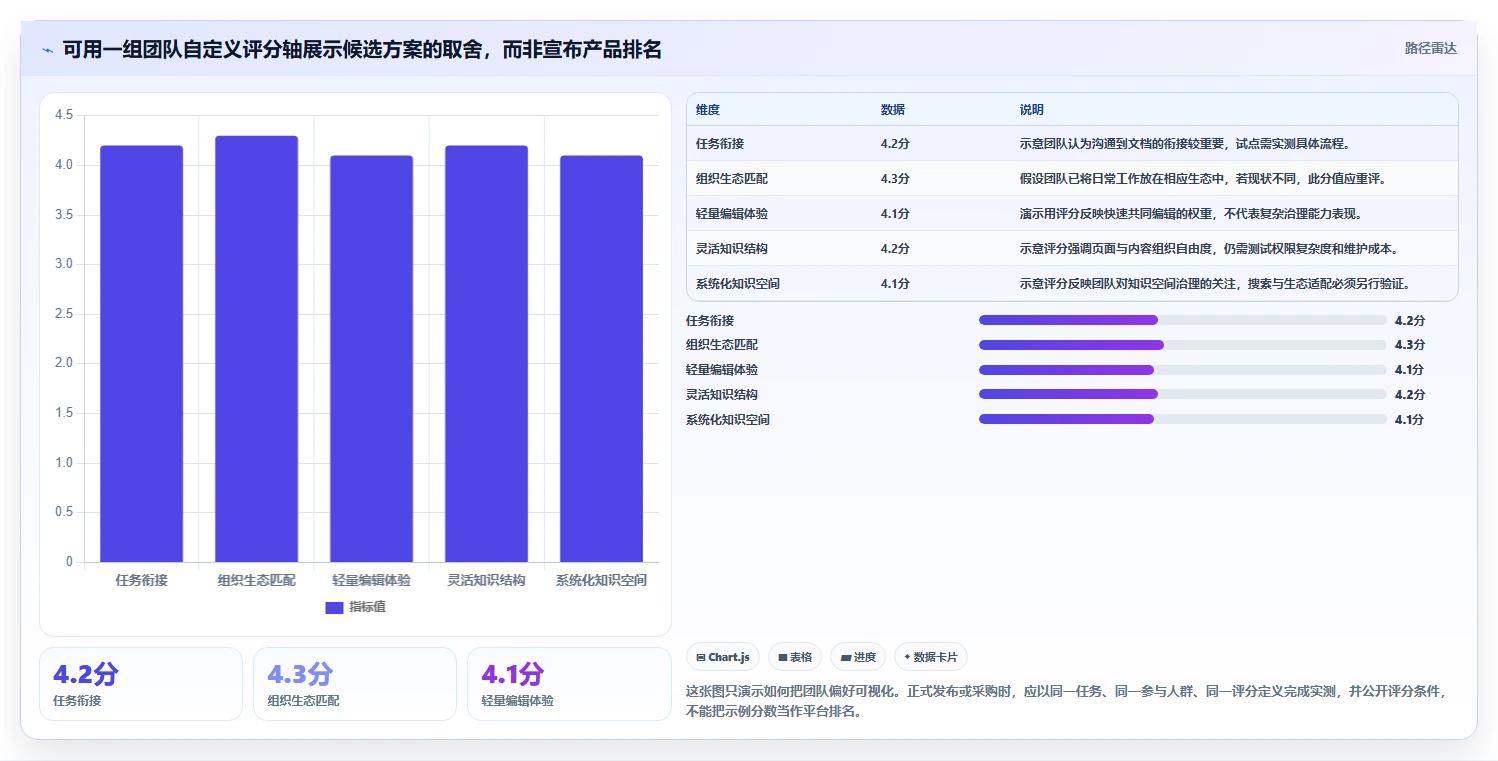
Task: Click the 维度 column header
Action: (708, 109)
